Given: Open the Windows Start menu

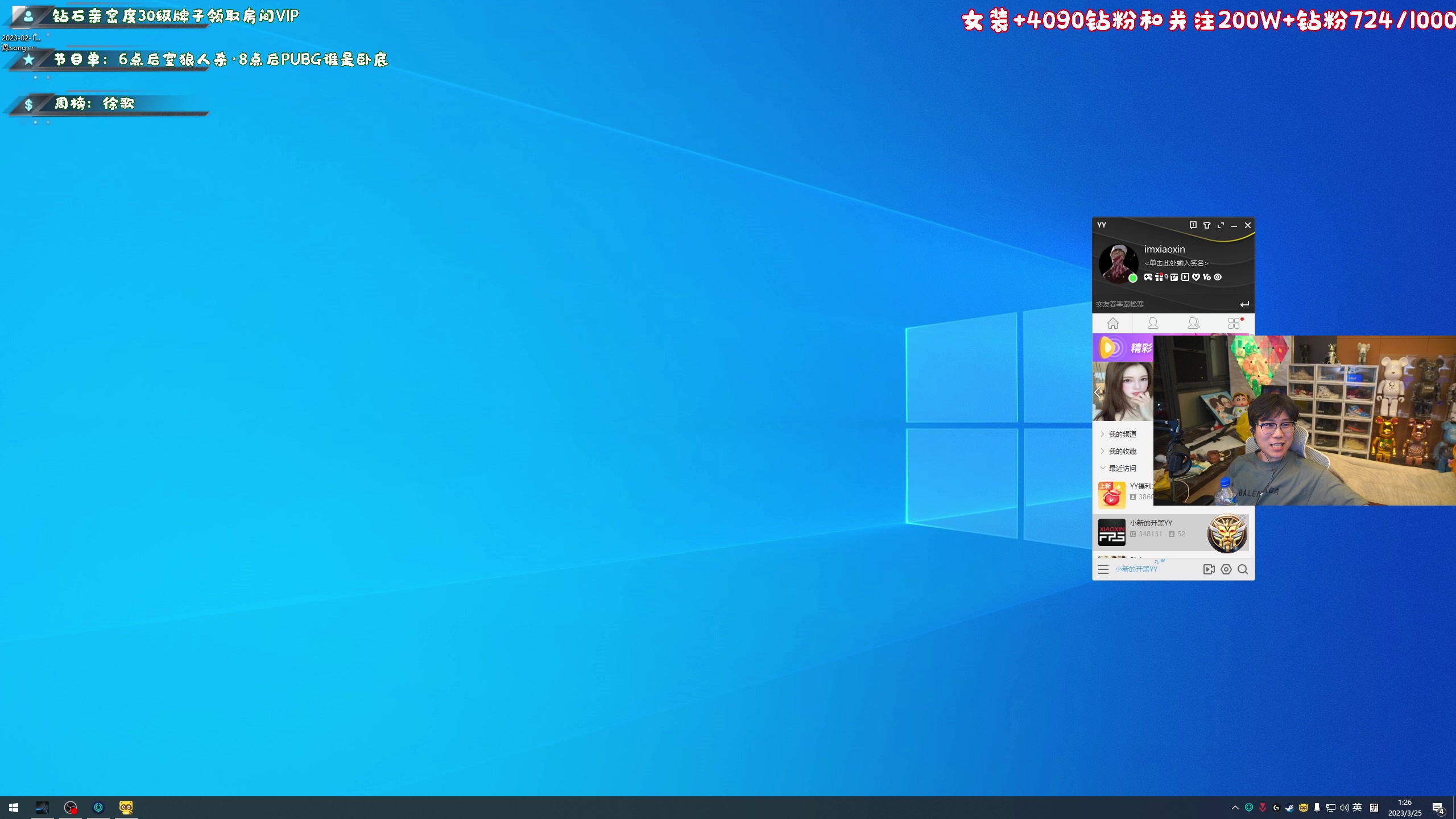Looking at the screenshot, I should coord(14,807).
